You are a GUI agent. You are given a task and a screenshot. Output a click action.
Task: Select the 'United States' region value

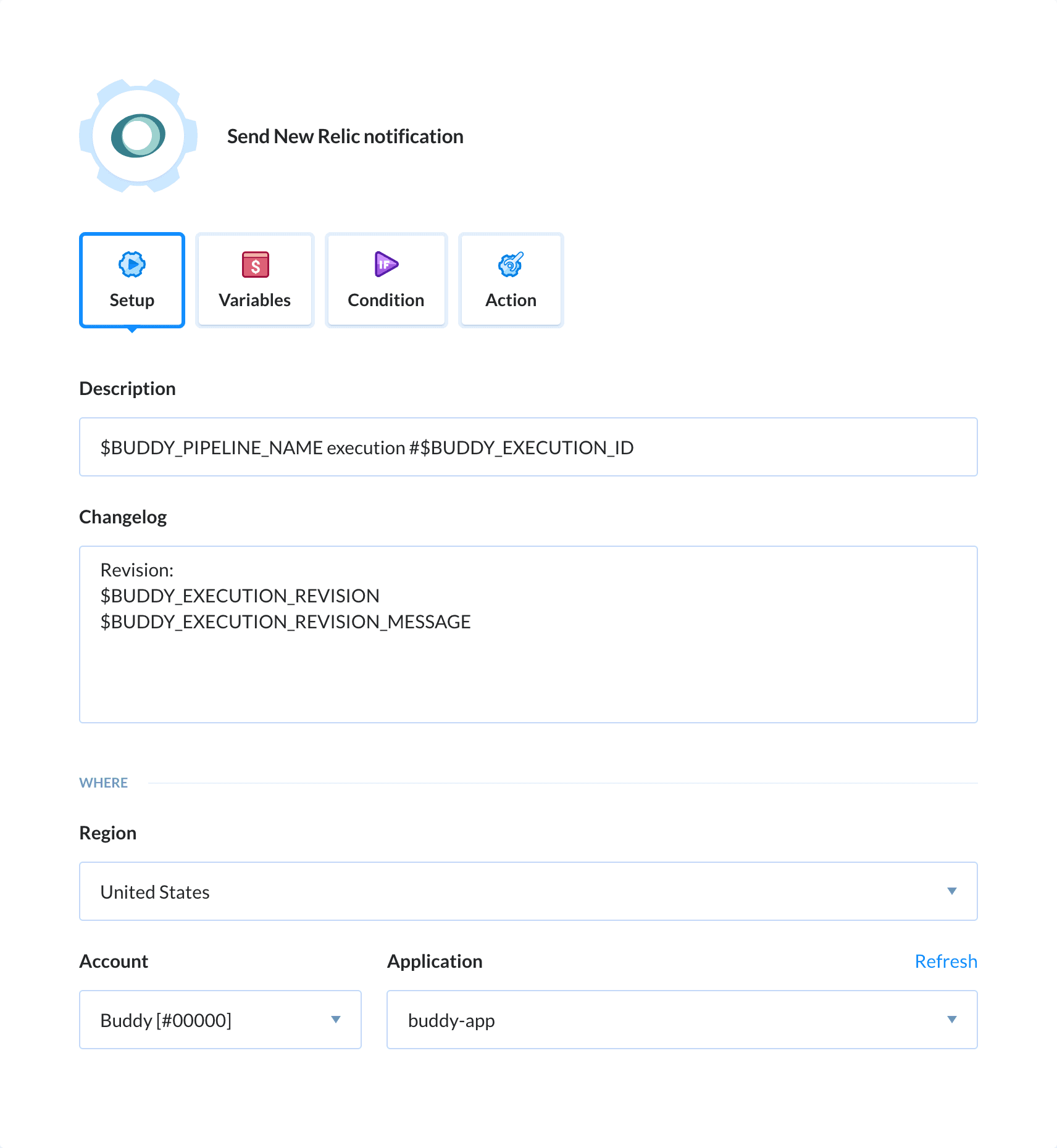pyautogui.click(x=155, y=891)
